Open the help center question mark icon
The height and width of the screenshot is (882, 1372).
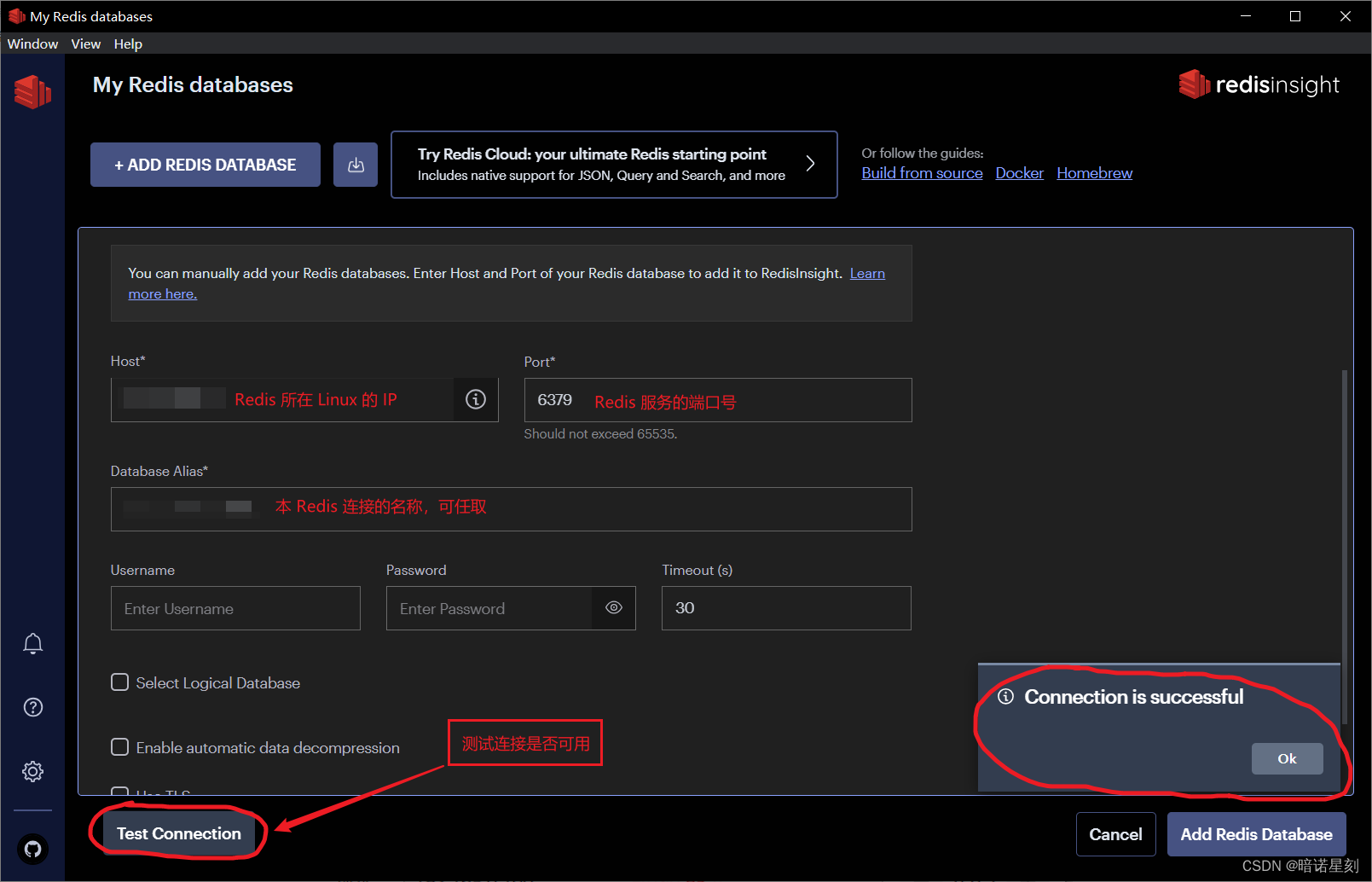coord(32,707)
